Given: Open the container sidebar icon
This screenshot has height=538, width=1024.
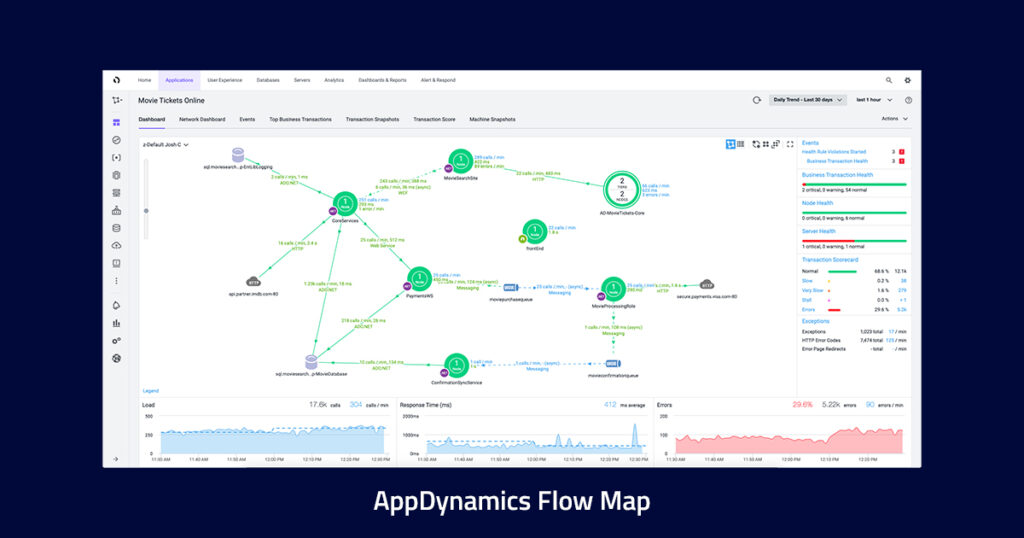Looking at the screenshot, I should [x=116, y=210].
